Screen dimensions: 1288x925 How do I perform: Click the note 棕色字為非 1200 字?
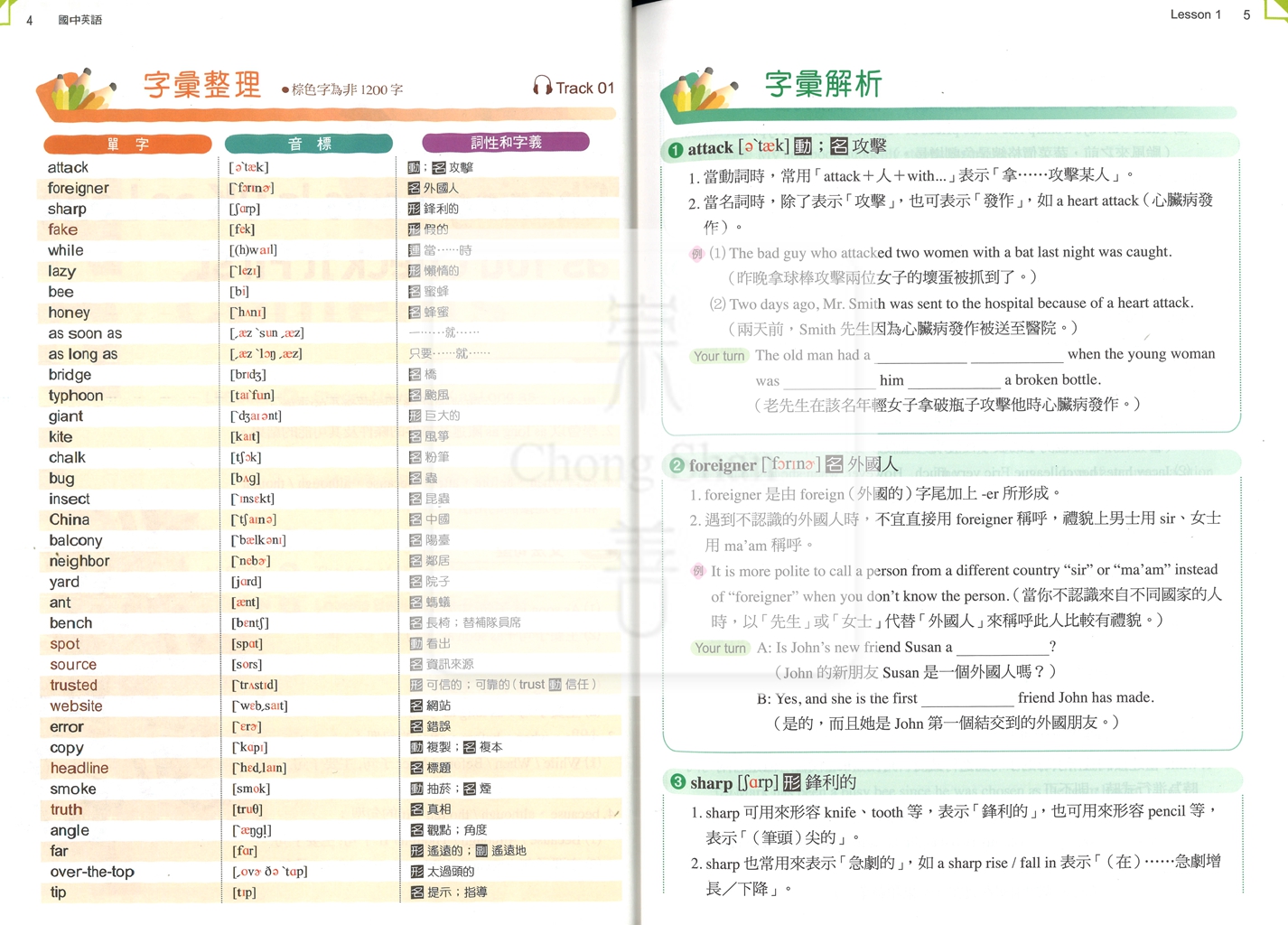click(x=342, y=89)
